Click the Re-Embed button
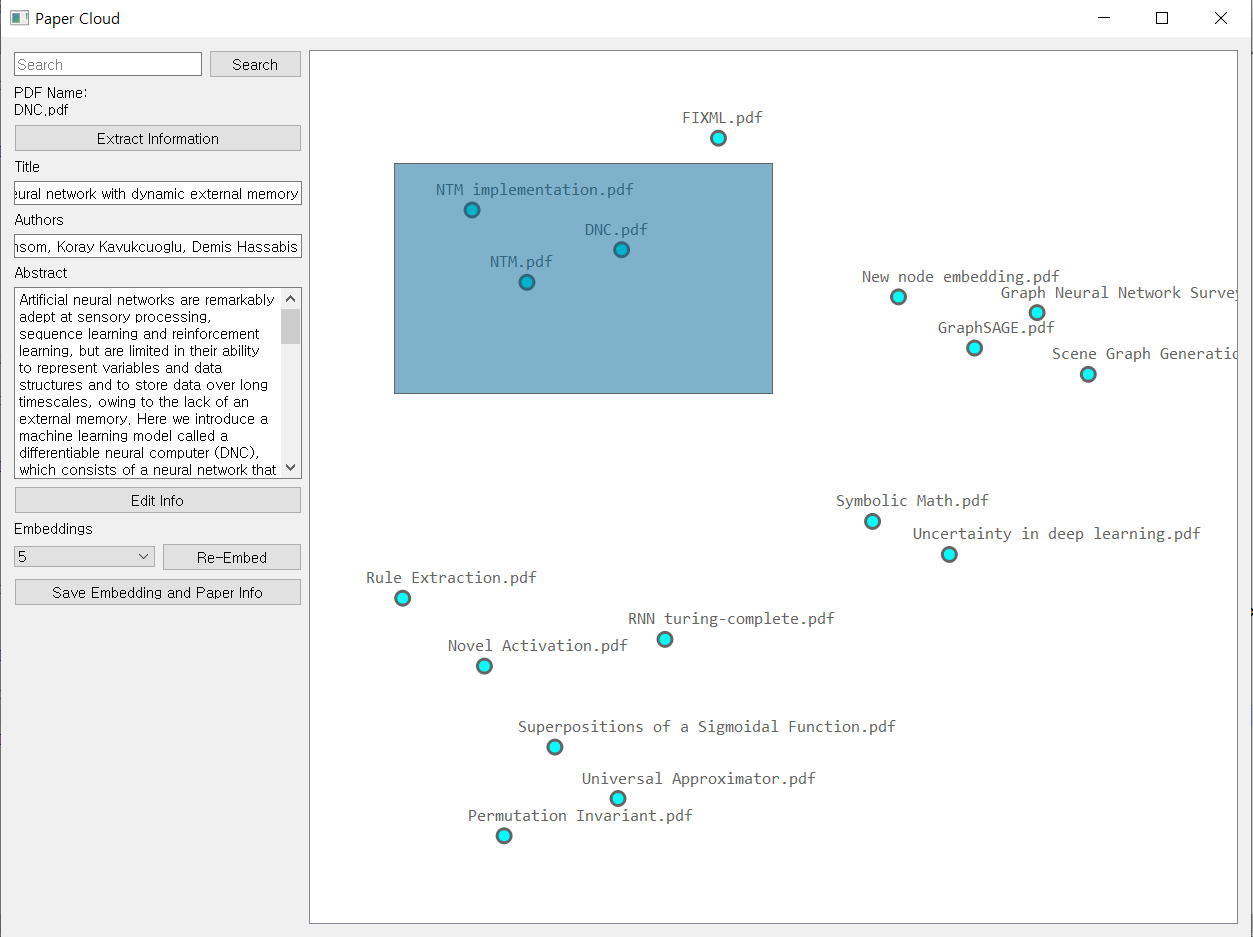 pyautogui.click(x=232, y=556)
